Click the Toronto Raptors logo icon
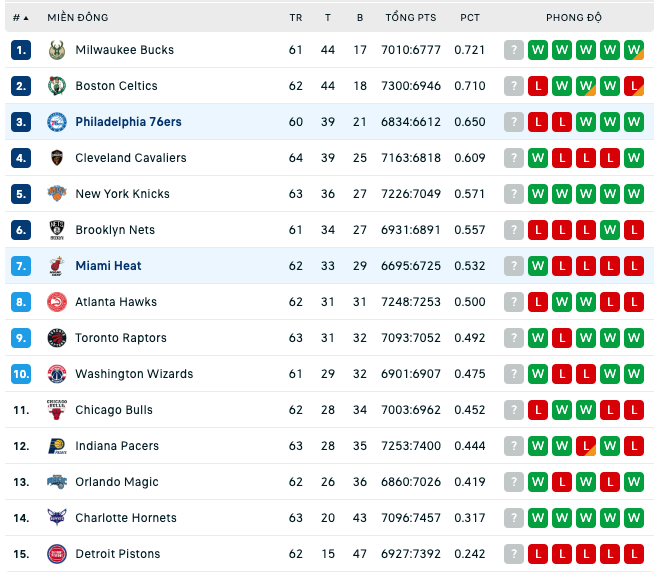The image size is (658, 578). 57,338
